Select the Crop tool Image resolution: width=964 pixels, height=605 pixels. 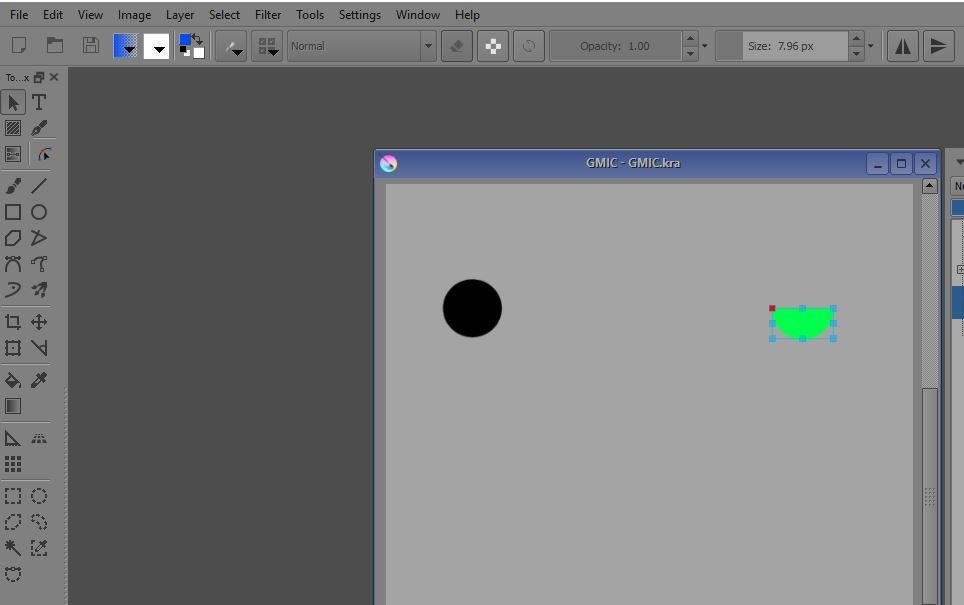pos(13,322)
